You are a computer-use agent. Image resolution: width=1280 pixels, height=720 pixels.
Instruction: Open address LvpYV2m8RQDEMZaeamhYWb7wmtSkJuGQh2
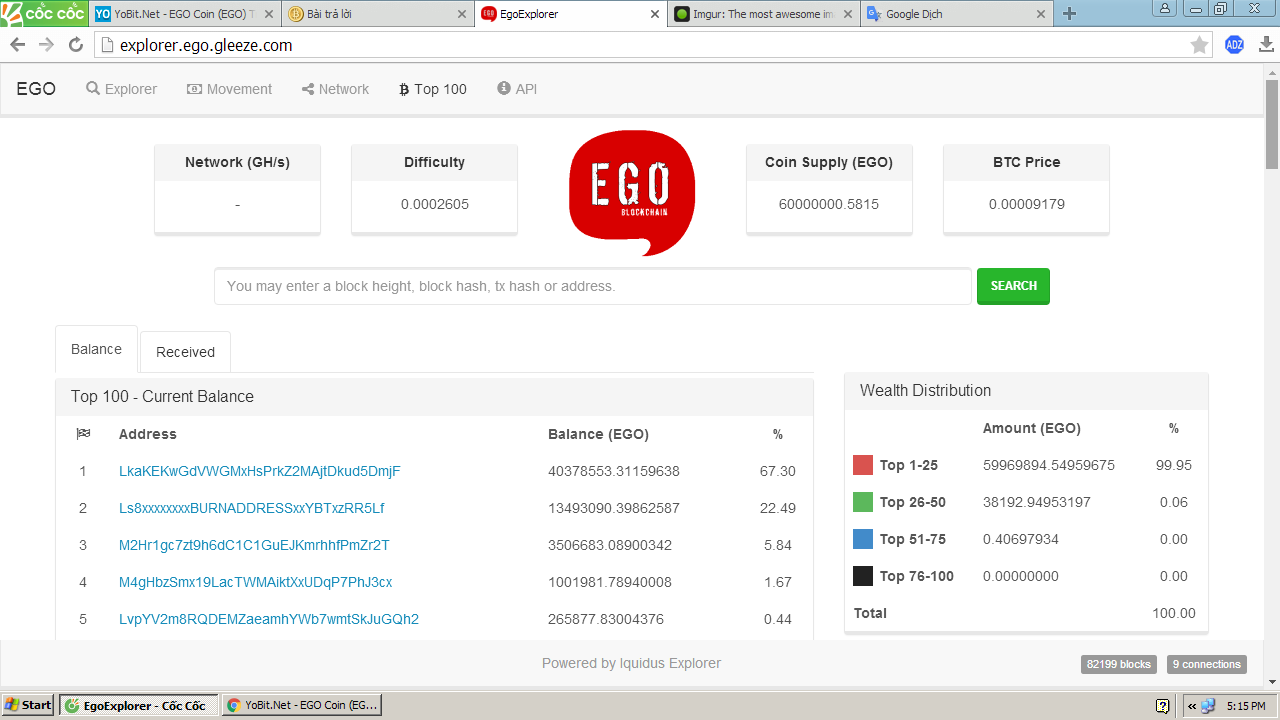pos(268,619)
